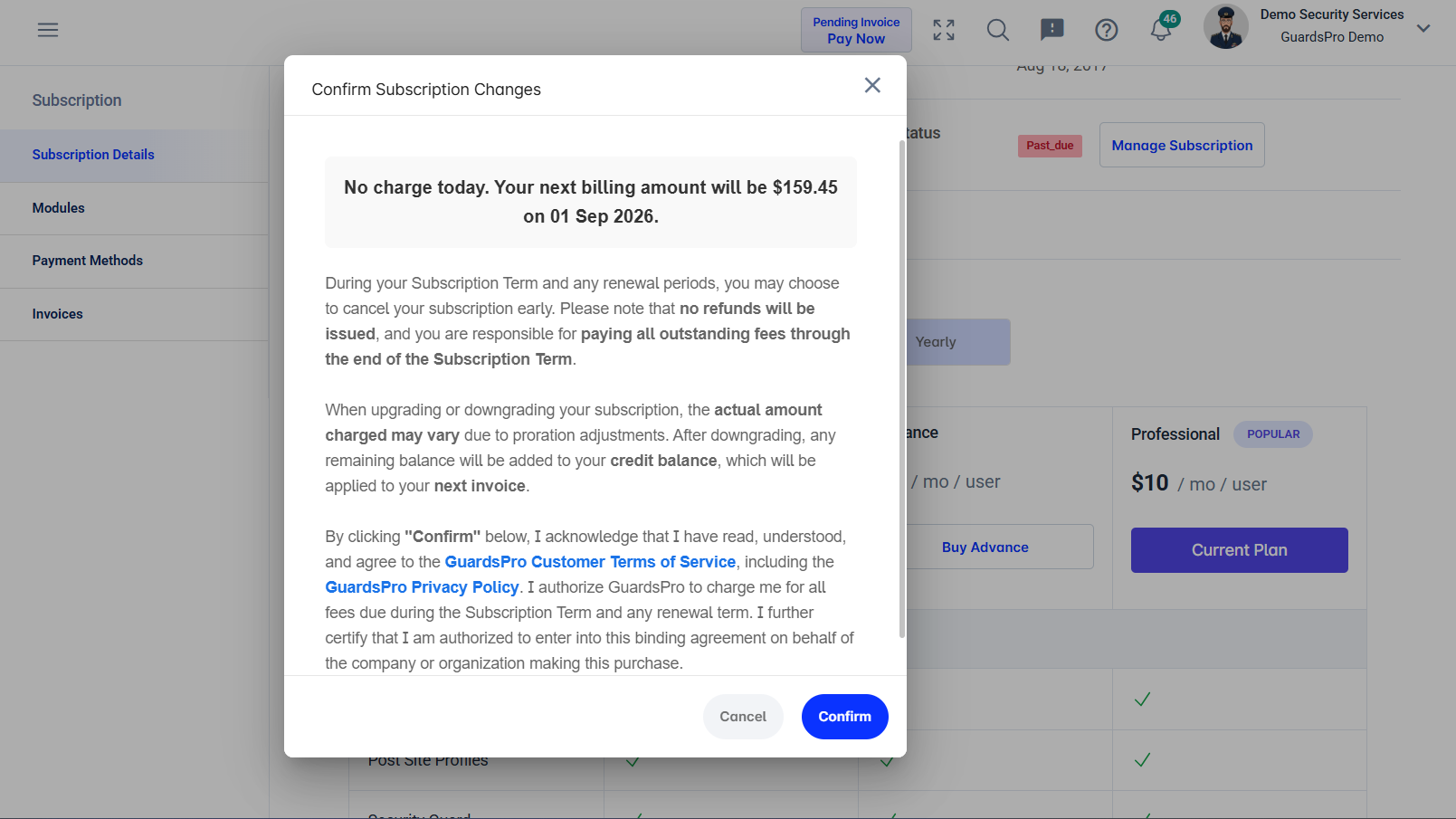Click the Demo Security Services account name
Screen dimensions: 1456x819
click(x=1332, y=14)
